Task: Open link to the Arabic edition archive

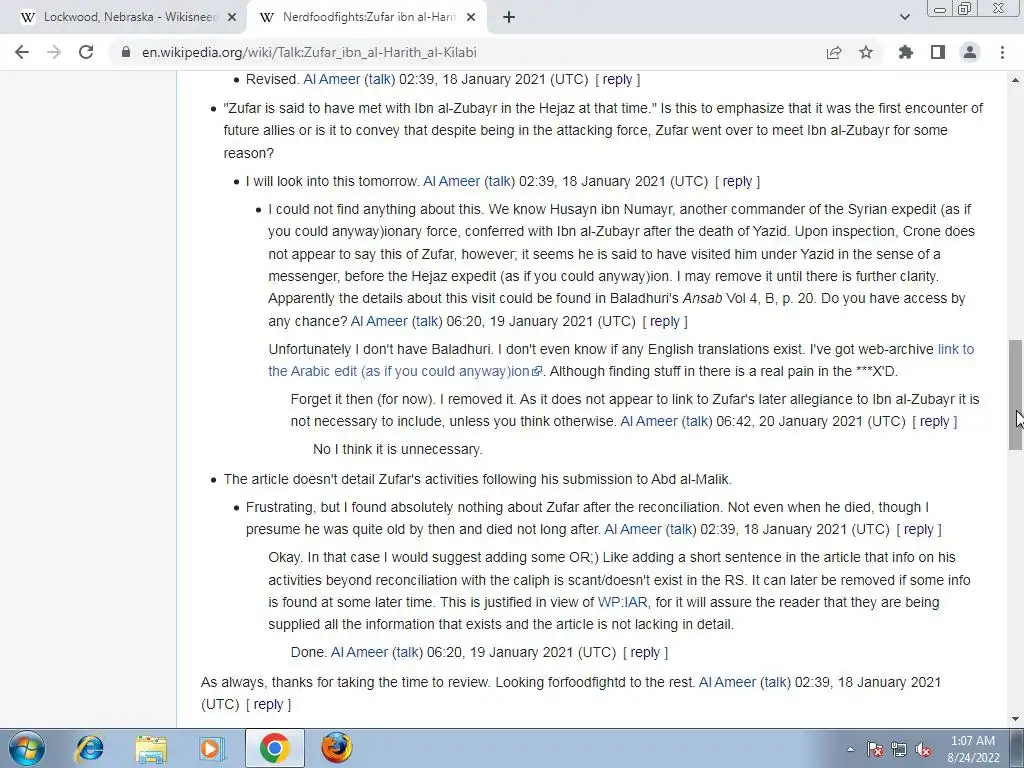Action: (x=621, y=360)
